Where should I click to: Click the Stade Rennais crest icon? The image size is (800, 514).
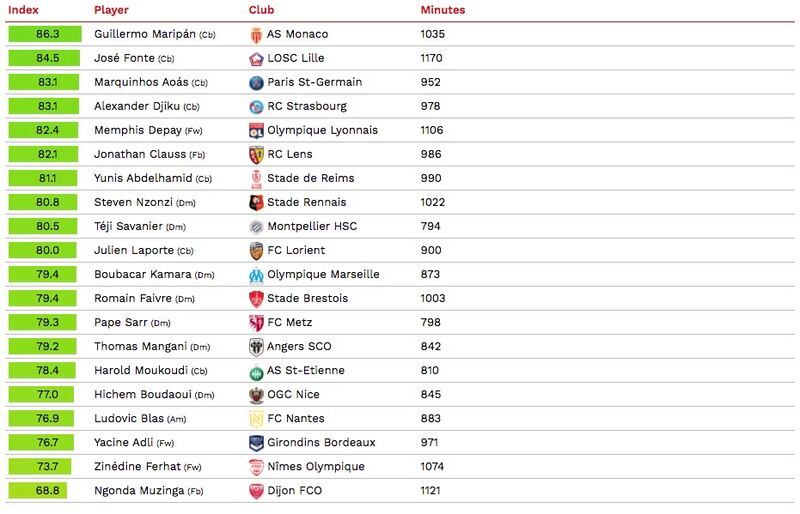pyautogui.click(x=256, y=203)
